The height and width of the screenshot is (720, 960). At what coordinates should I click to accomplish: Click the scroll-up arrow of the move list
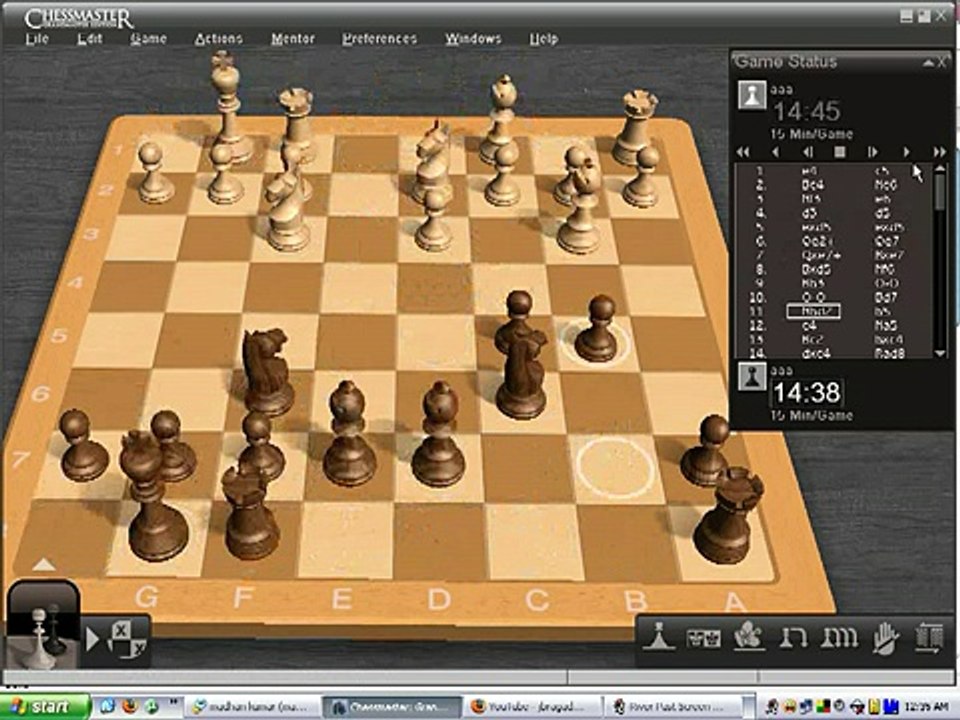tap(940, 168)
